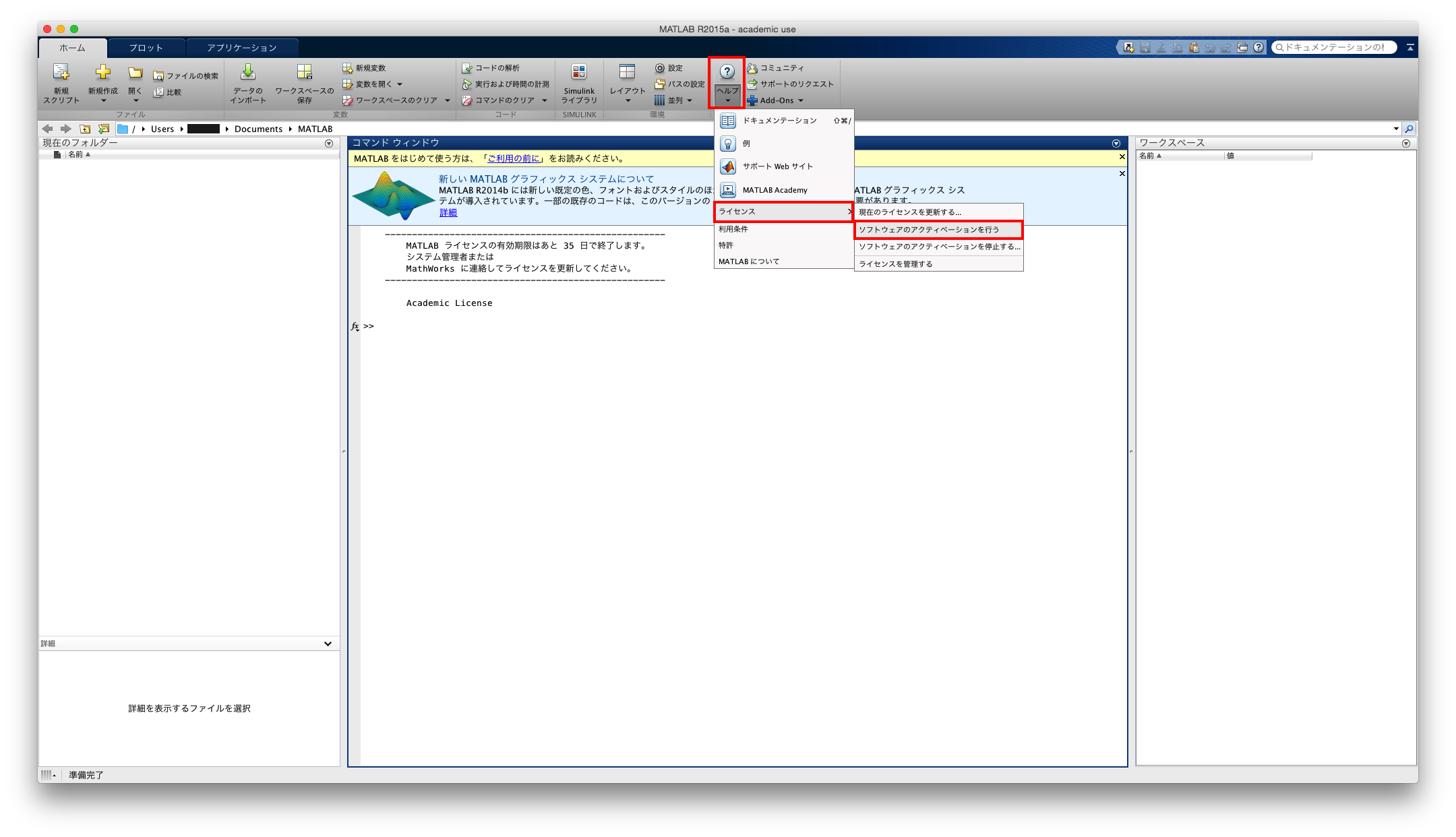
Task: Click the コミュニティ icon
Action: click(x=752, y=68)
